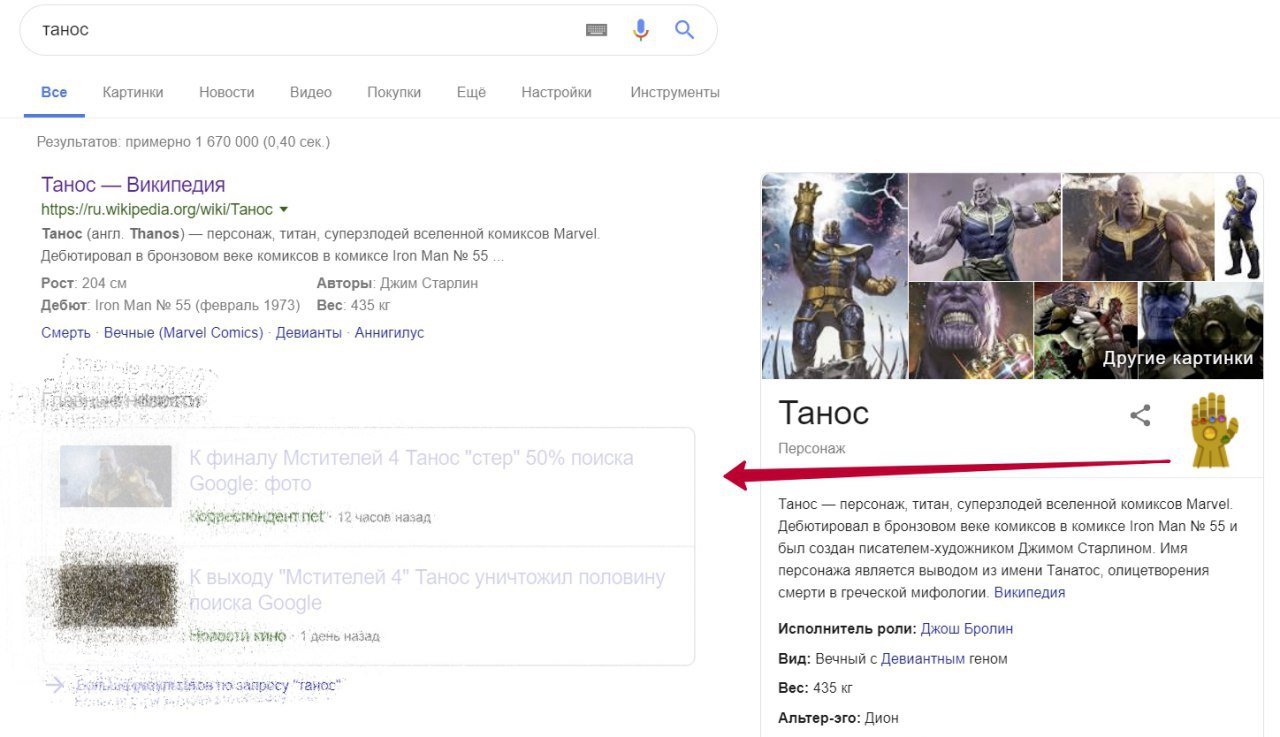Screen dimensions: 1280x737
Task: Open the large Thanos image on left
Action: (835, 275)
